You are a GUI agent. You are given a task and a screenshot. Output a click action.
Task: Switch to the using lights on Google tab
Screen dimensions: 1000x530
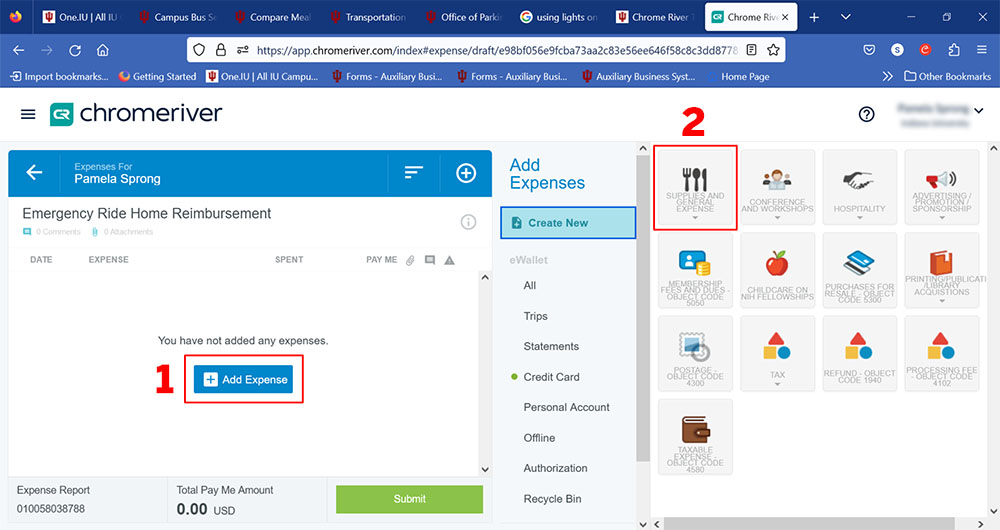point(561,17)
